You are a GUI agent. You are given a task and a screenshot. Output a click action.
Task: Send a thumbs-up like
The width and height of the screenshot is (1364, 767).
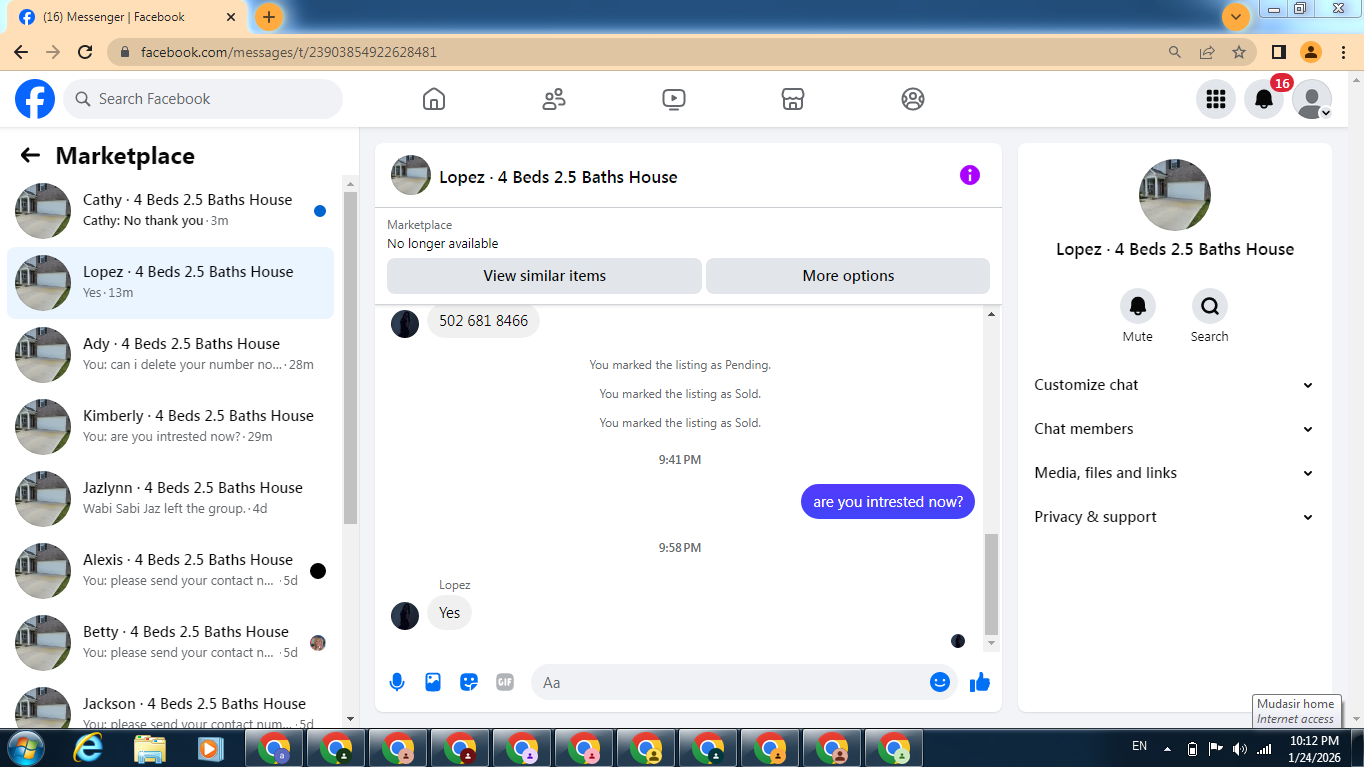(980, 682)
